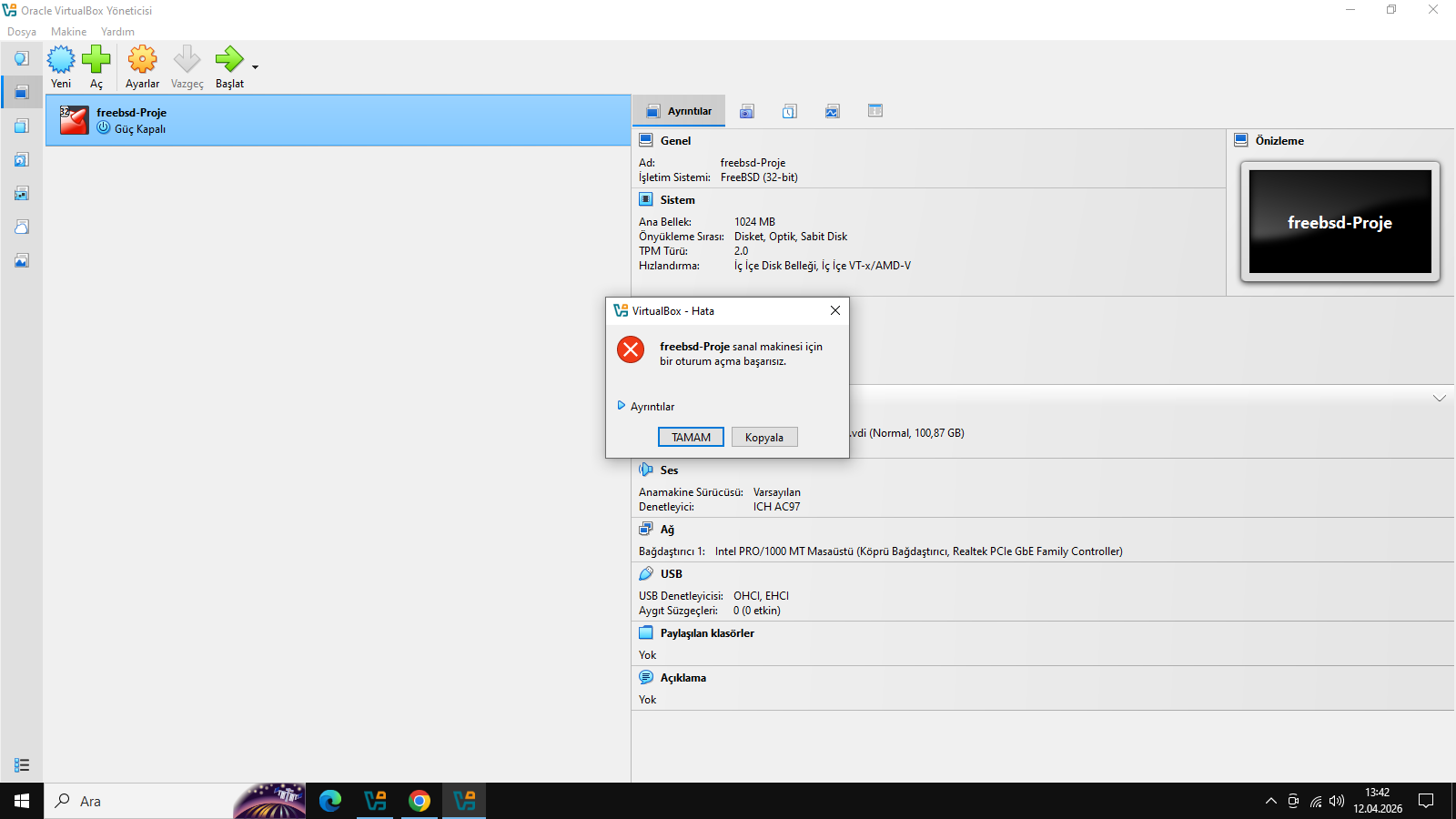Open the Snapshots tab icon

point(747,111)
